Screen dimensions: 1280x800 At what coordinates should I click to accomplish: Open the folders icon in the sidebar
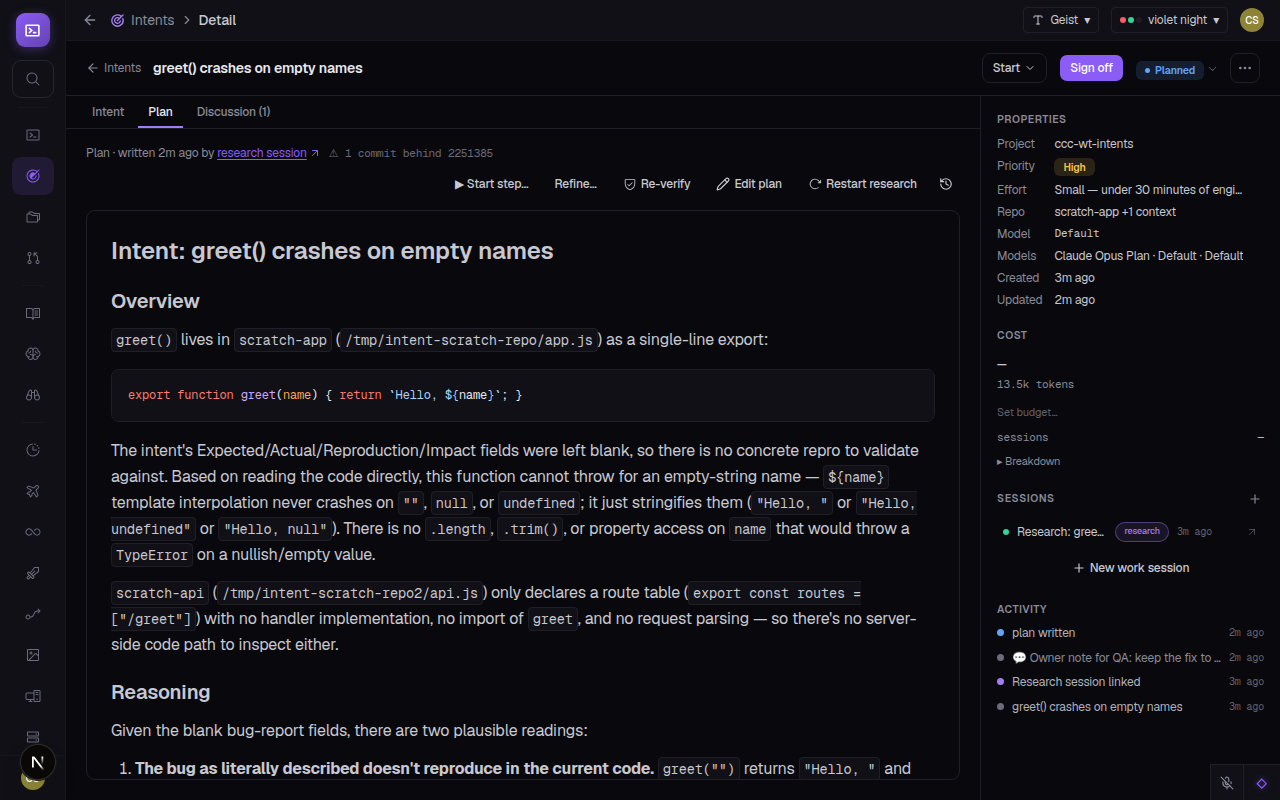pos(33,217)
